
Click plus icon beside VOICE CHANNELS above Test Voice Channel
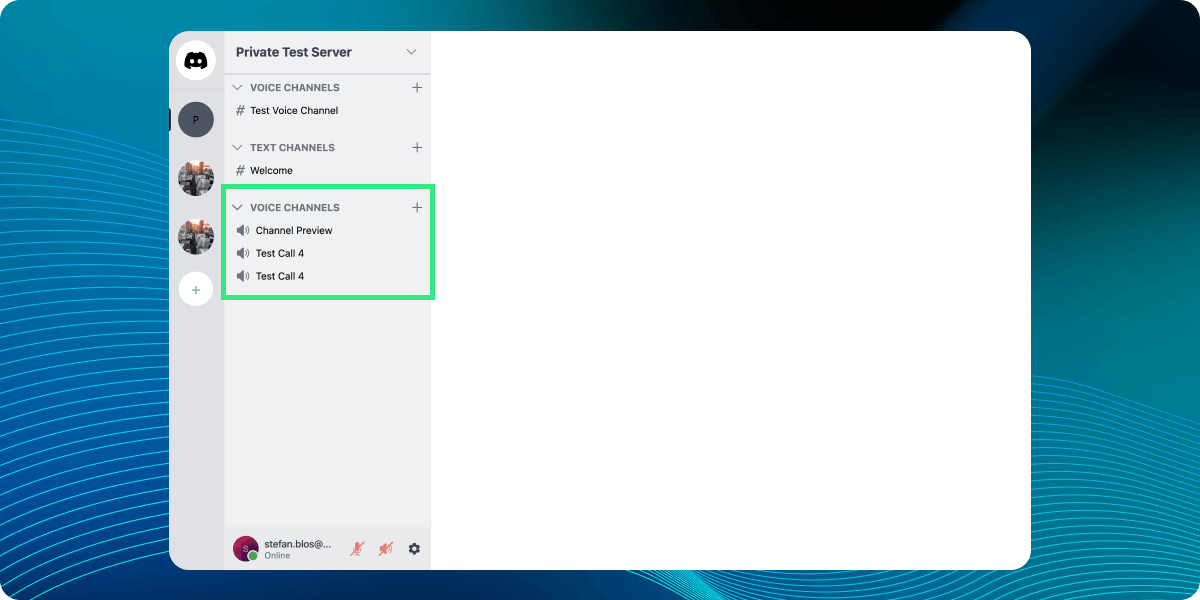click(417, 87)
